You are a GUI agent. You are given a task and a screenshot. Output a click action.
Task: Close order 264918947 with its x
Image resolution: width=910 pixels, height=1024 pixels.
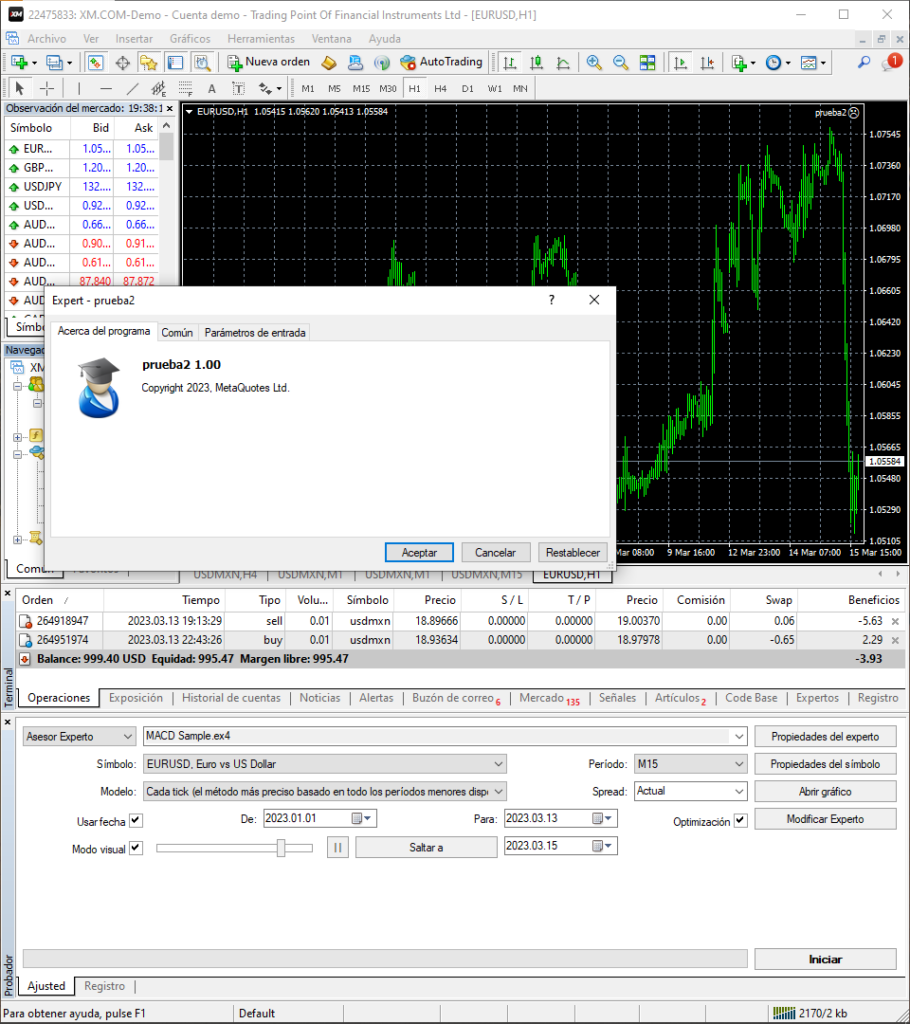click(896, 621)
